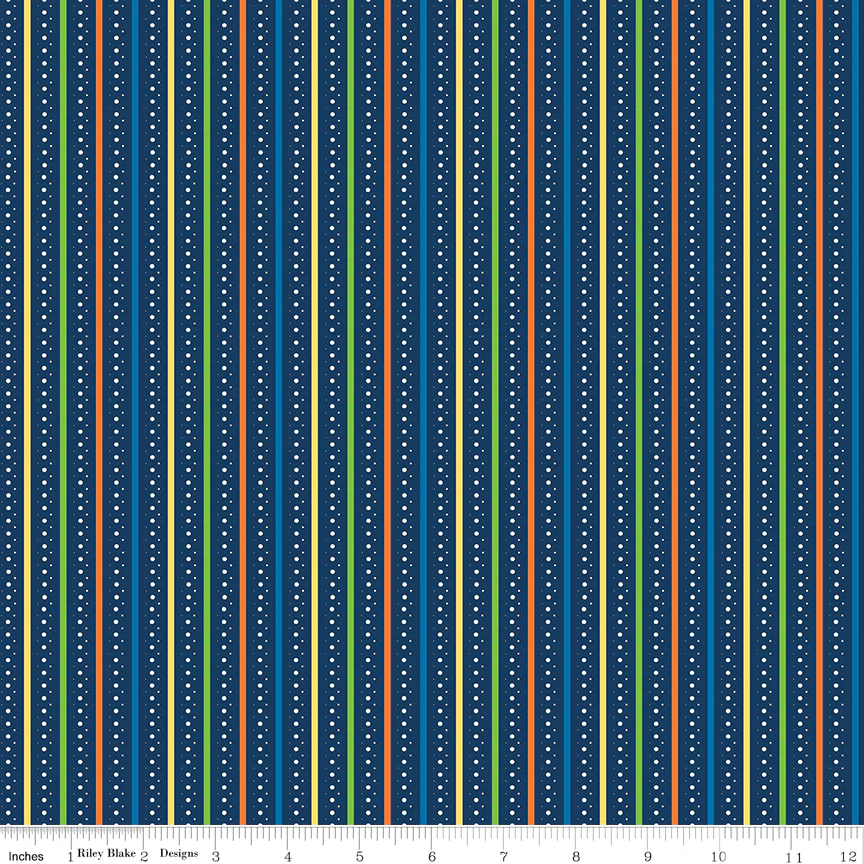Screen dimensions: 864x864
Task: Click the ruler number 11
Action: click(x=791, y=857)
